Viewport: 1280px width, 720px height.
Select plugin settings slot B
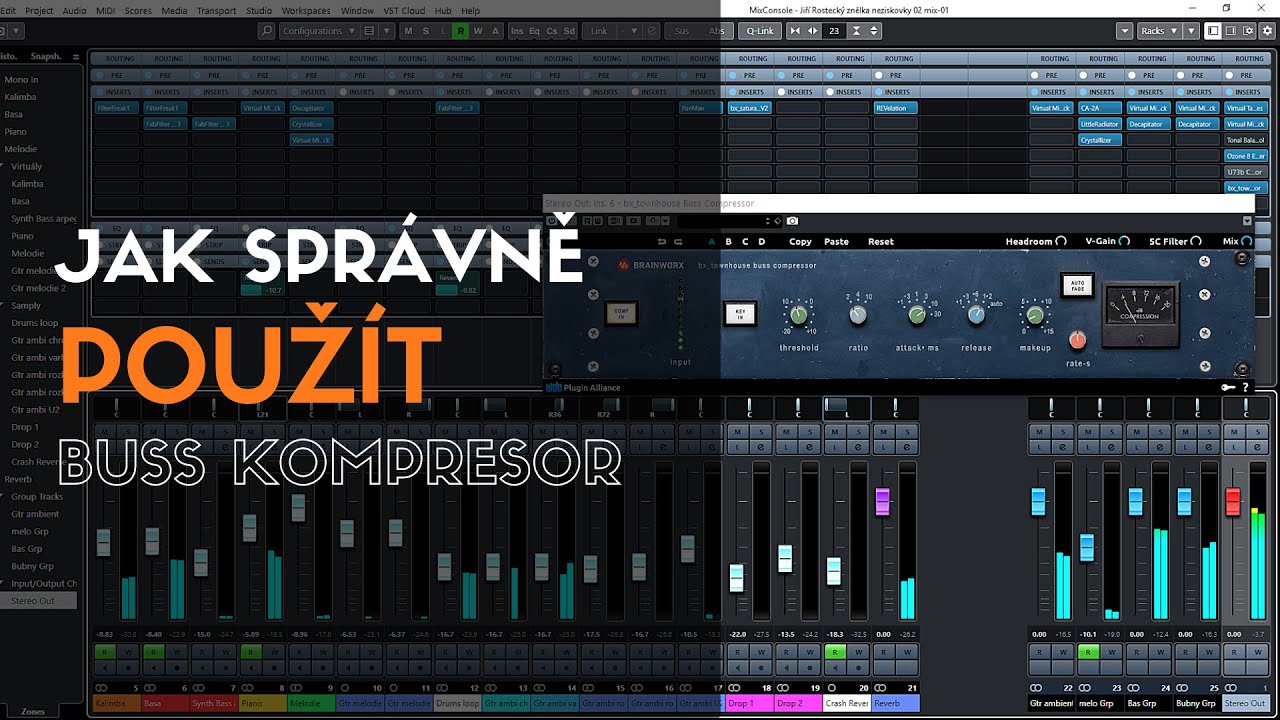pyautogui.click(x=729, y=241)
